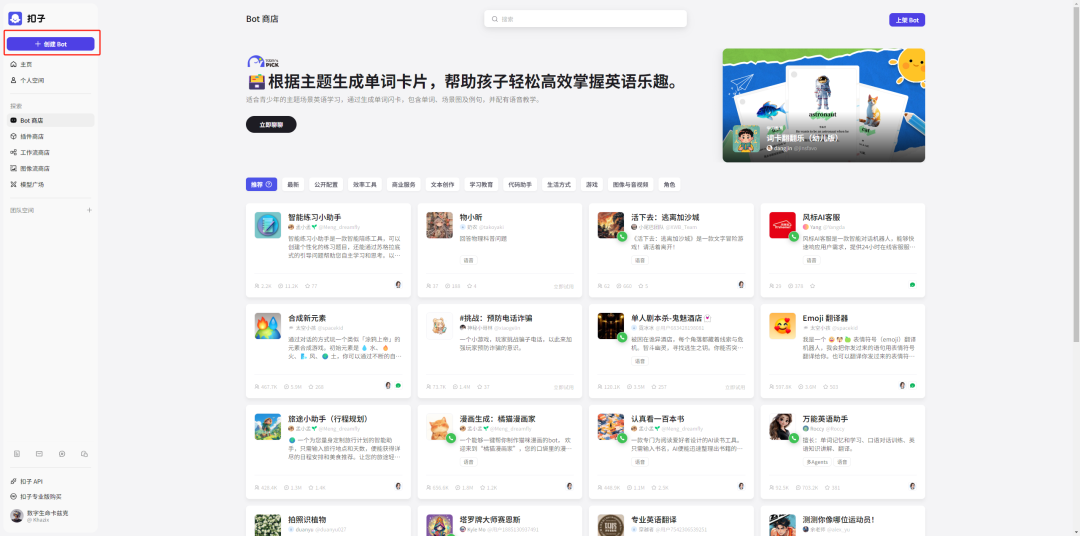This screenshot has width=1080, height=536.
Task: Open the 词卡翻翻乐 banner image
Action: [x=824, y=105]
